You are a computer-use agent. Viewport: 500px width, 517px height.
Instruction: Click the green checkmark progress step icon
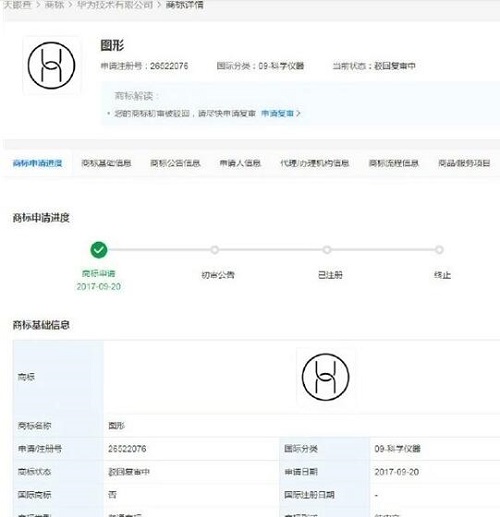pos(99,250)
